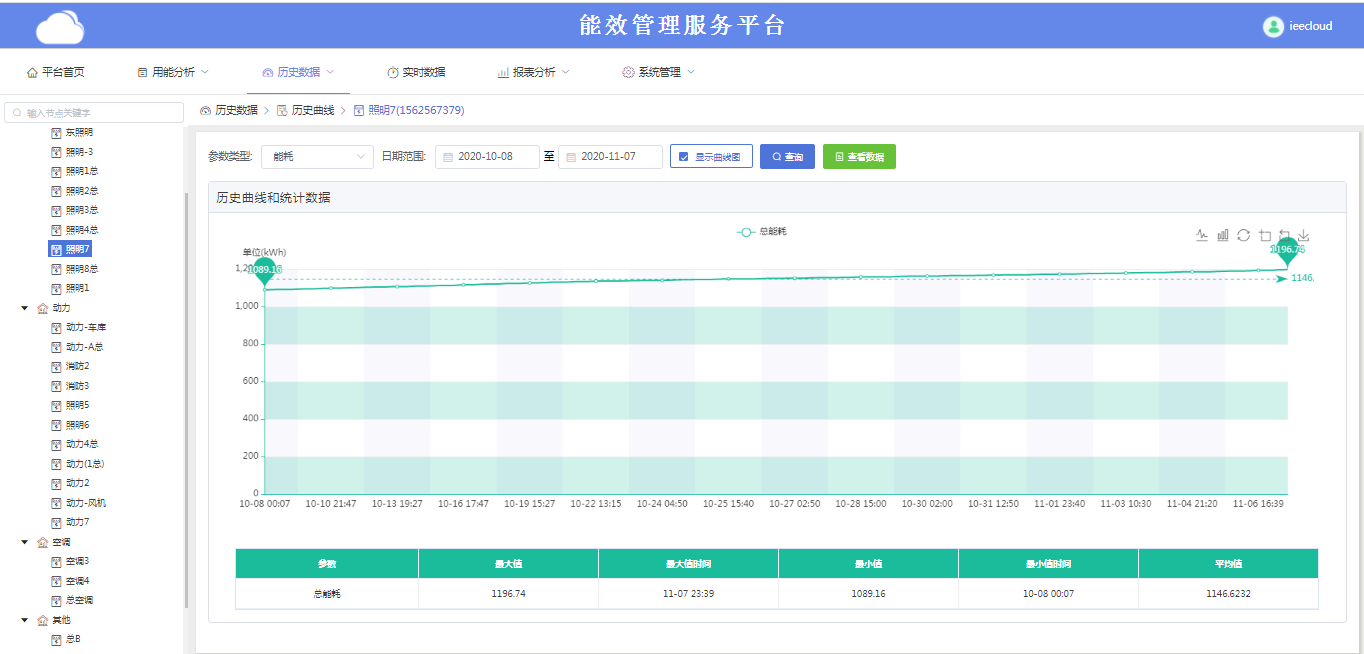The height and width of the screenshot is (654, 1364).
Task: Go to 平台首页 in the navigation
Action: click(x=56, y=72)
